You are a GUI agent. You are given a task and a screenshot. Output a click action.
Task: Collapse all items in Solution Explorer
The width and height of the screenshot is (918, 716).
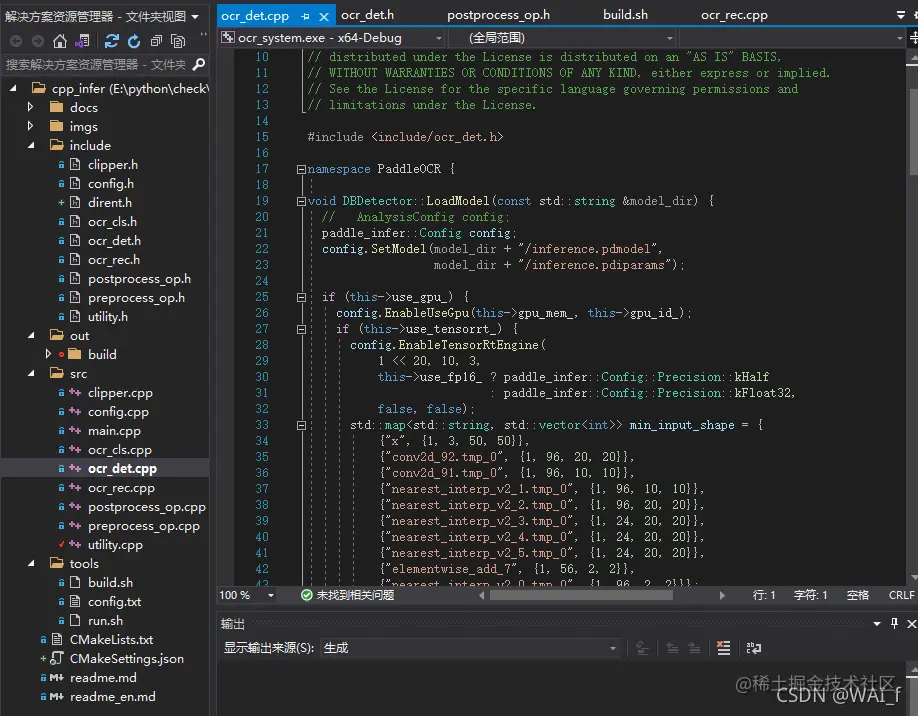tap(156, 41)
